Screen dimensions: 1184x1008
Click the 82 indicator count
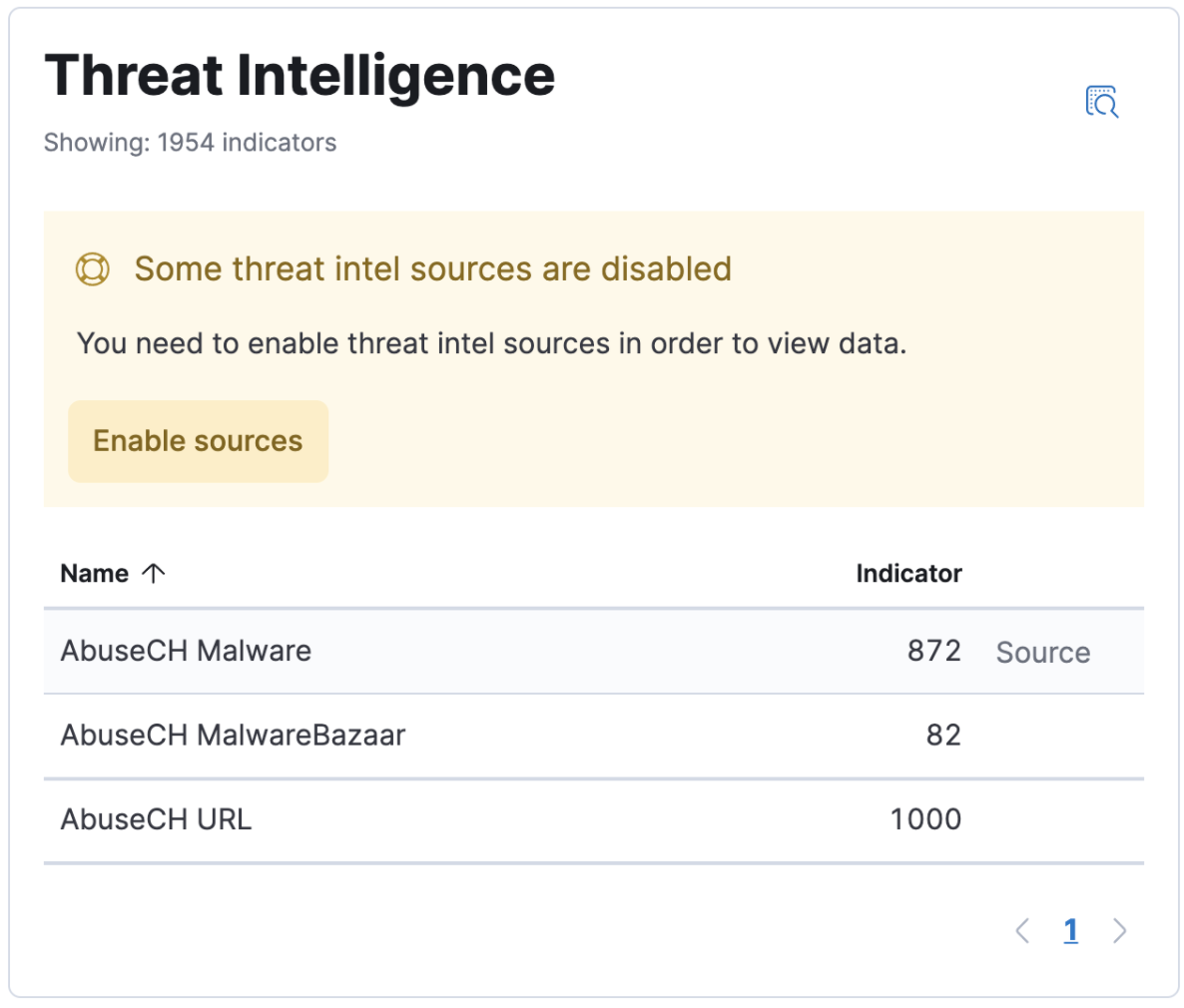942,736
